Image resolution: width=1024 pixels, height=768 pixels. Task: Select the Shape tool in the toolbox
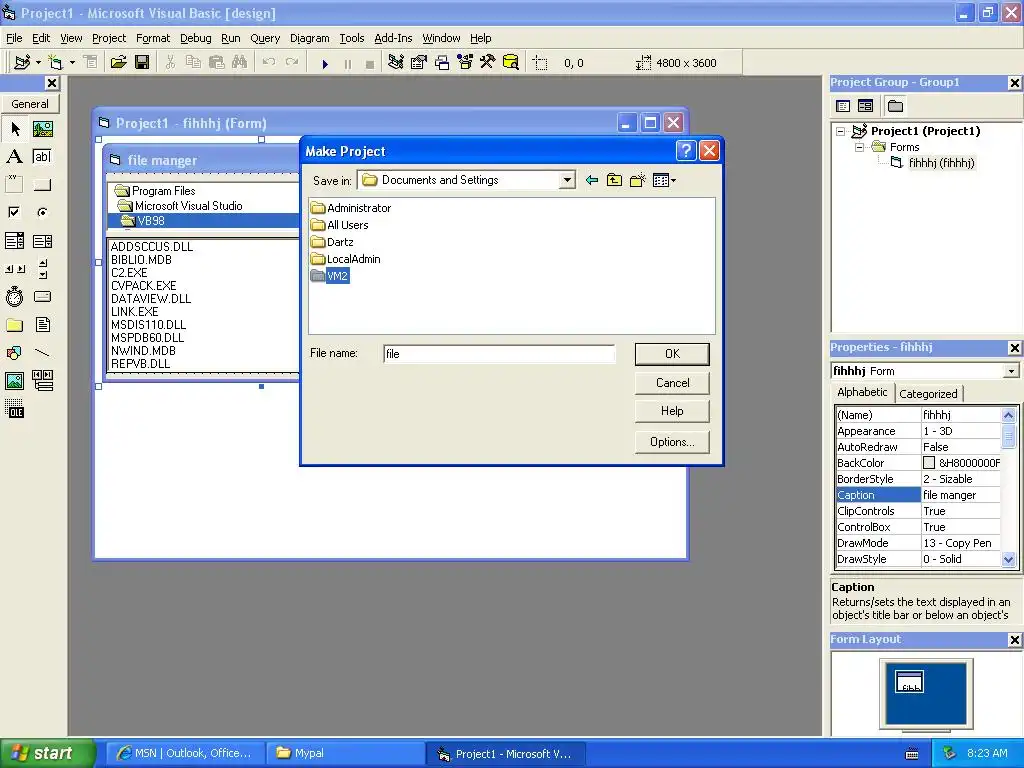[x=14, y=353]
